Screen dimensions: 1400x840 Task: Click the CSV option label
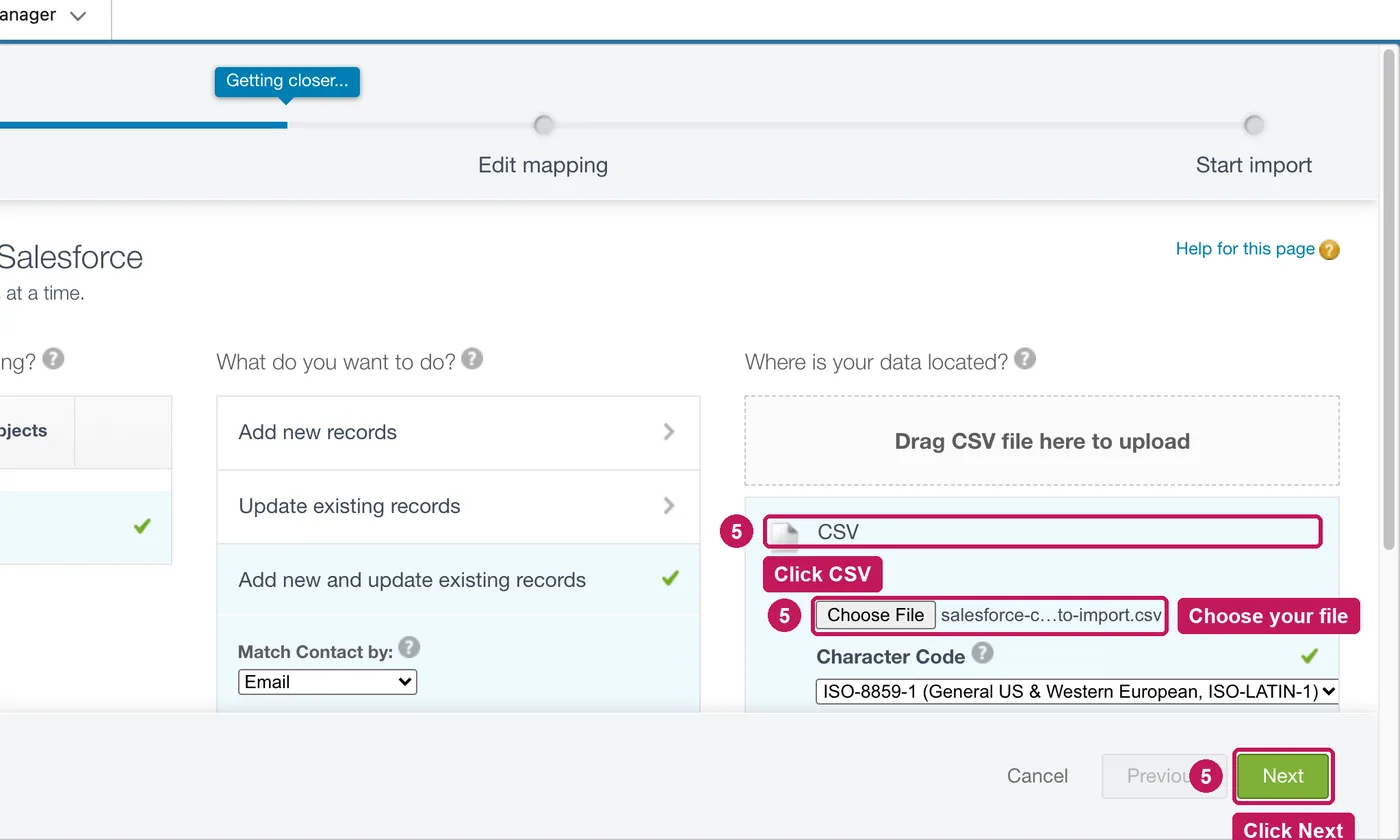(x=838, y=532)
